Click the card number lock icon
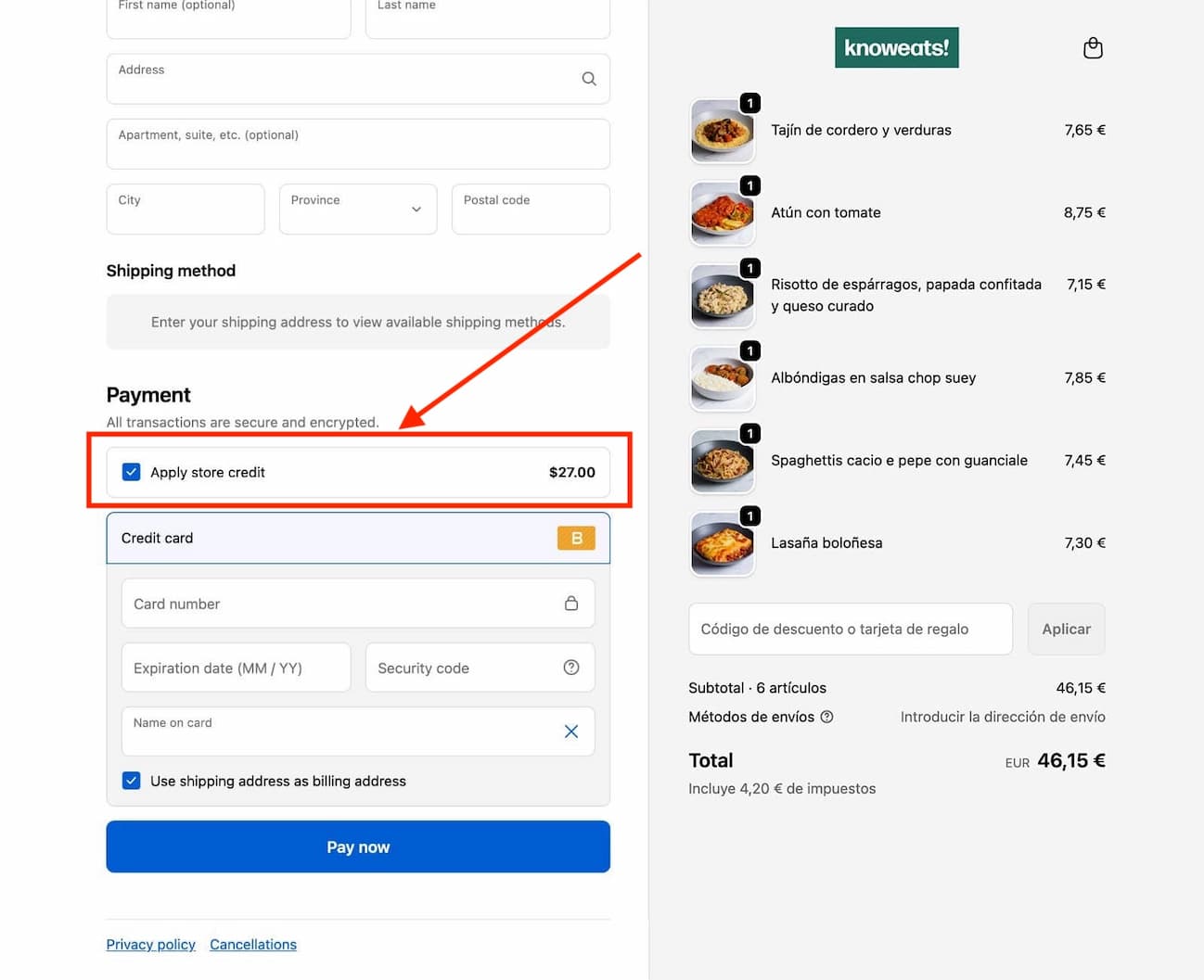The image size is (1204, 980). click(571, 604)
